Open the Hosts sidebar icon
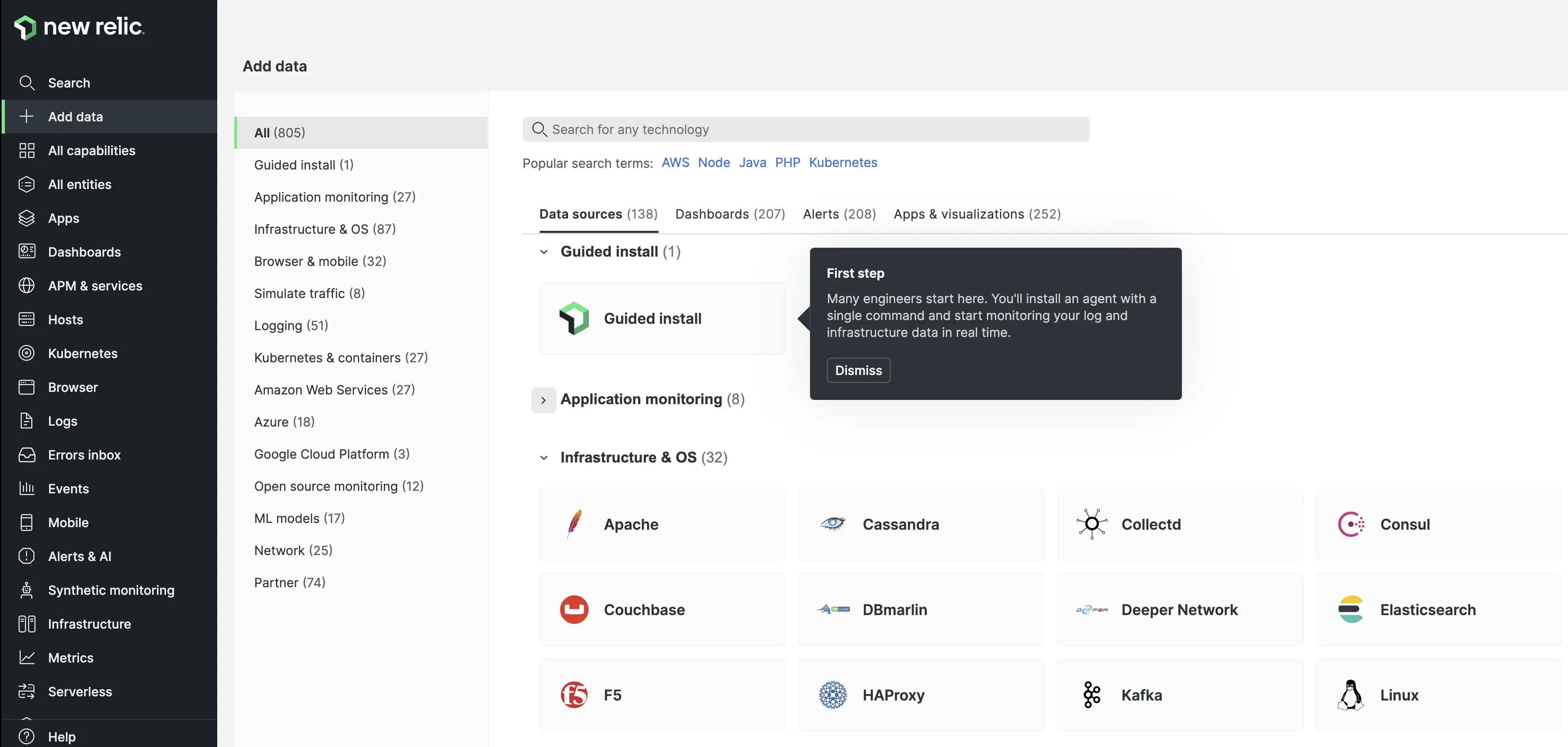 pos(27,319)
